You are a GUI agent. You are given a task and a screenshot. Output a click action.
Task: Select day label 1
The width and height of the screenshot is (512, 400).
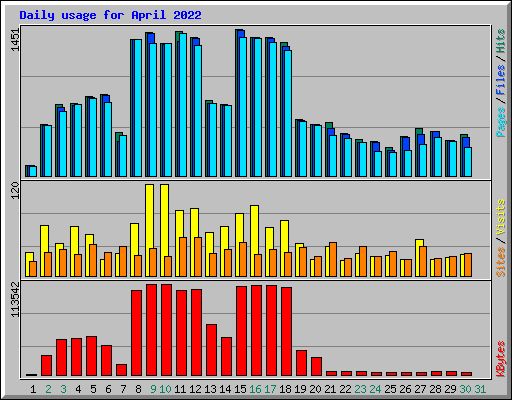tap(33, 389)
